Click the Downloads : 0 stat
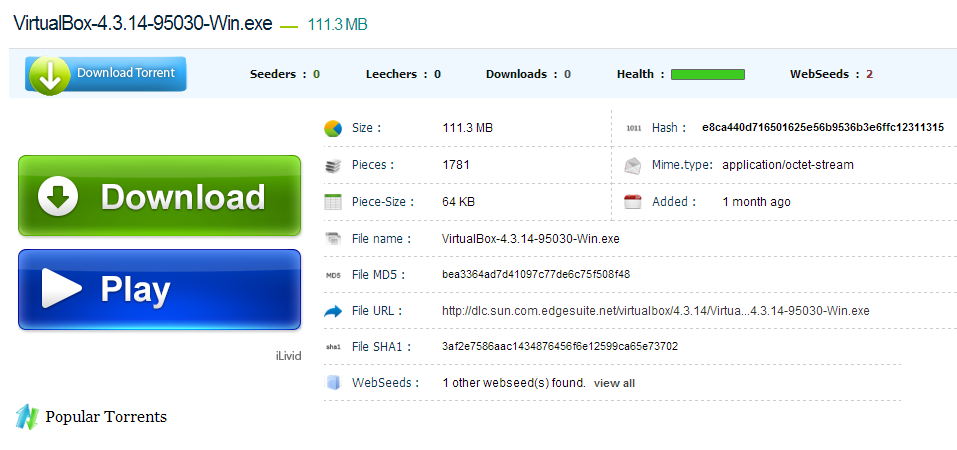 click(529, 74)
